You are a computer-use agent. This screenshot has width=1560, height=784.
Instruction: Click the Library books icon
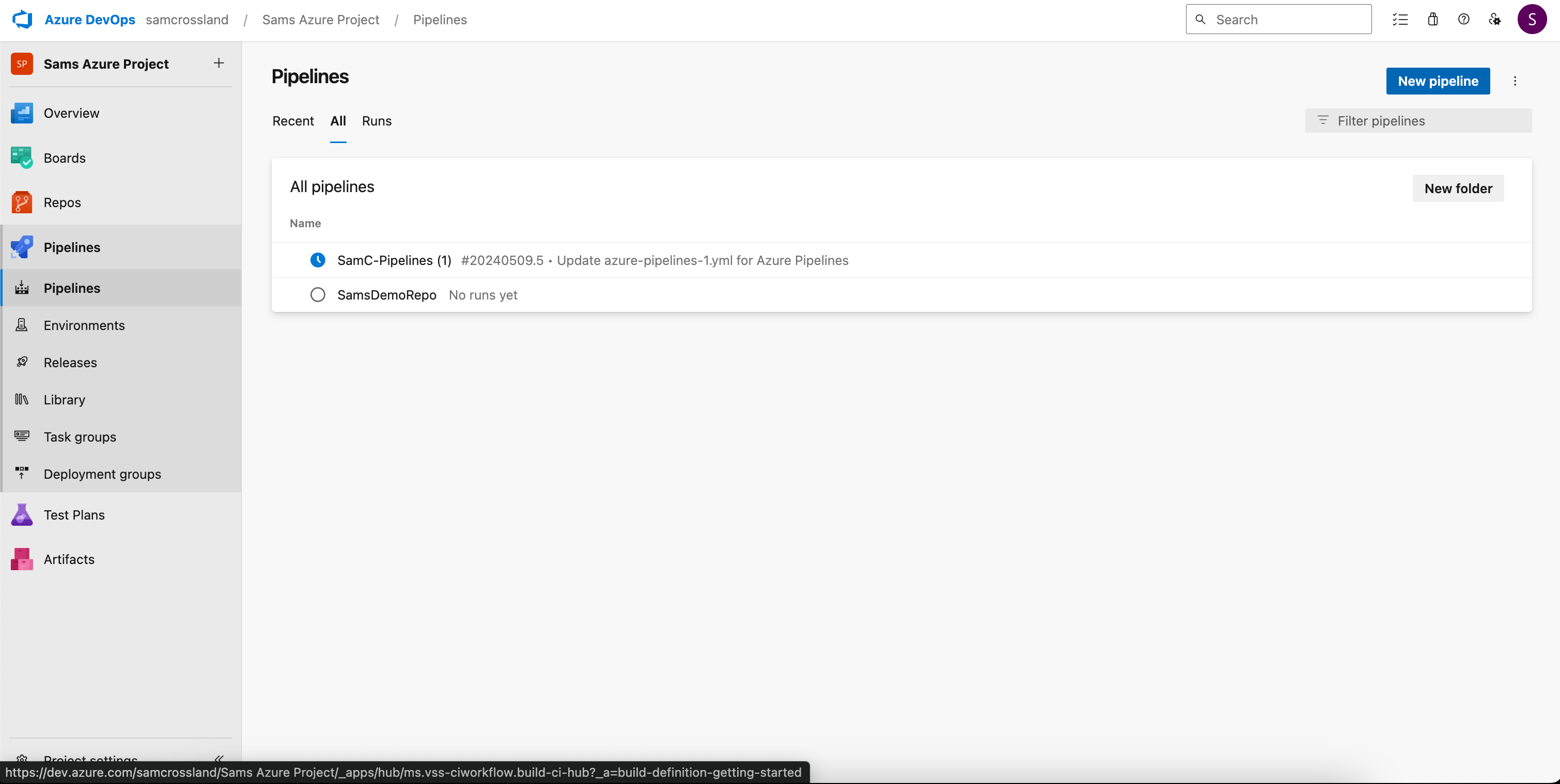click(22, 399)
